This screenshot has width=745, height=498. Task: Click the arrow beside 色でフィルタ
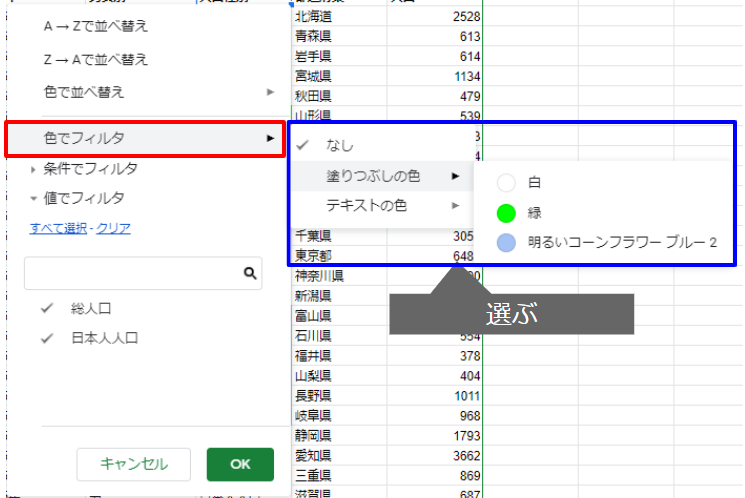(x=270, y=138)
